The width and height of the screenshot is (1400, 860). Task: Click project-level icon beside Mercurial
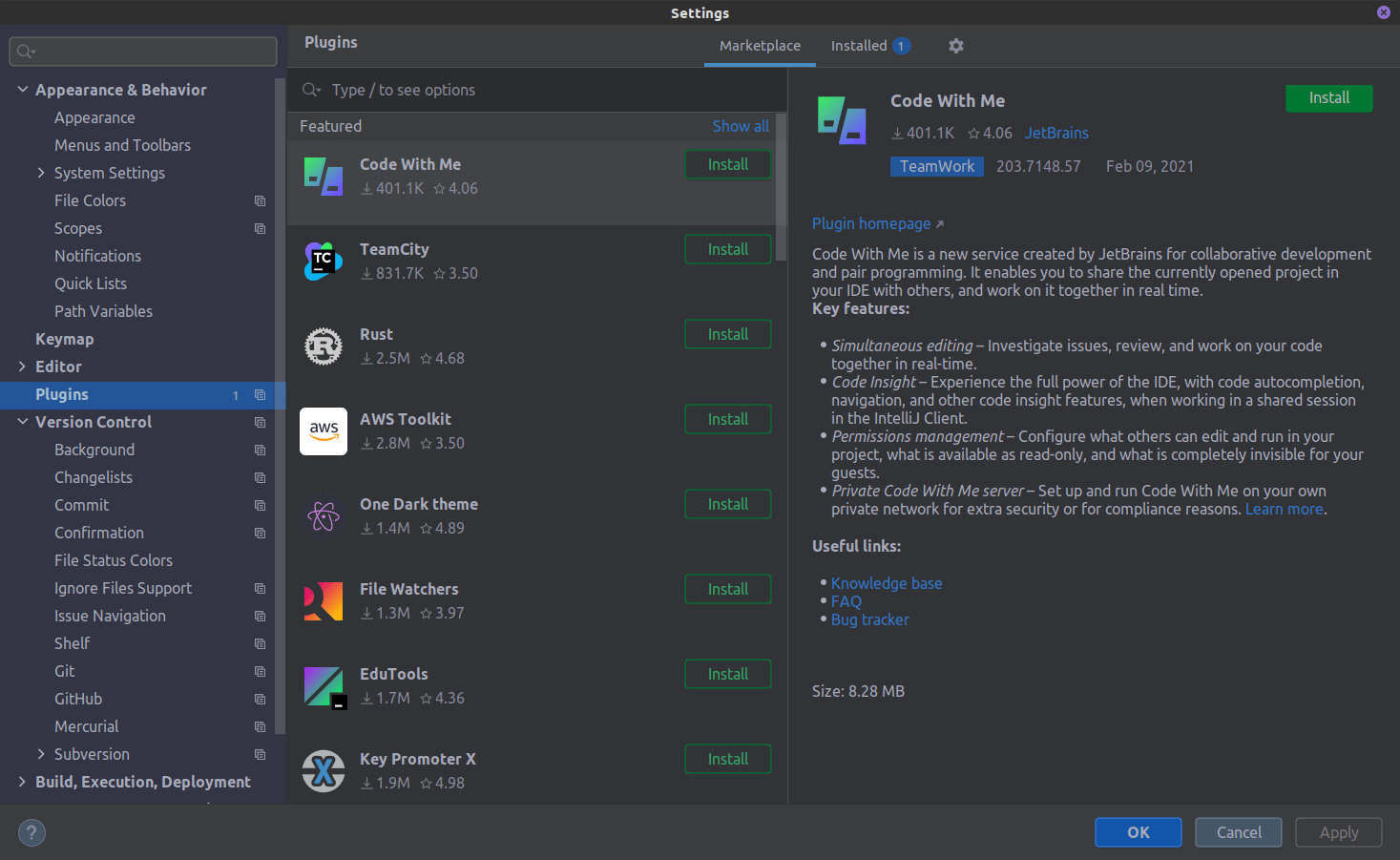(260, 726)
